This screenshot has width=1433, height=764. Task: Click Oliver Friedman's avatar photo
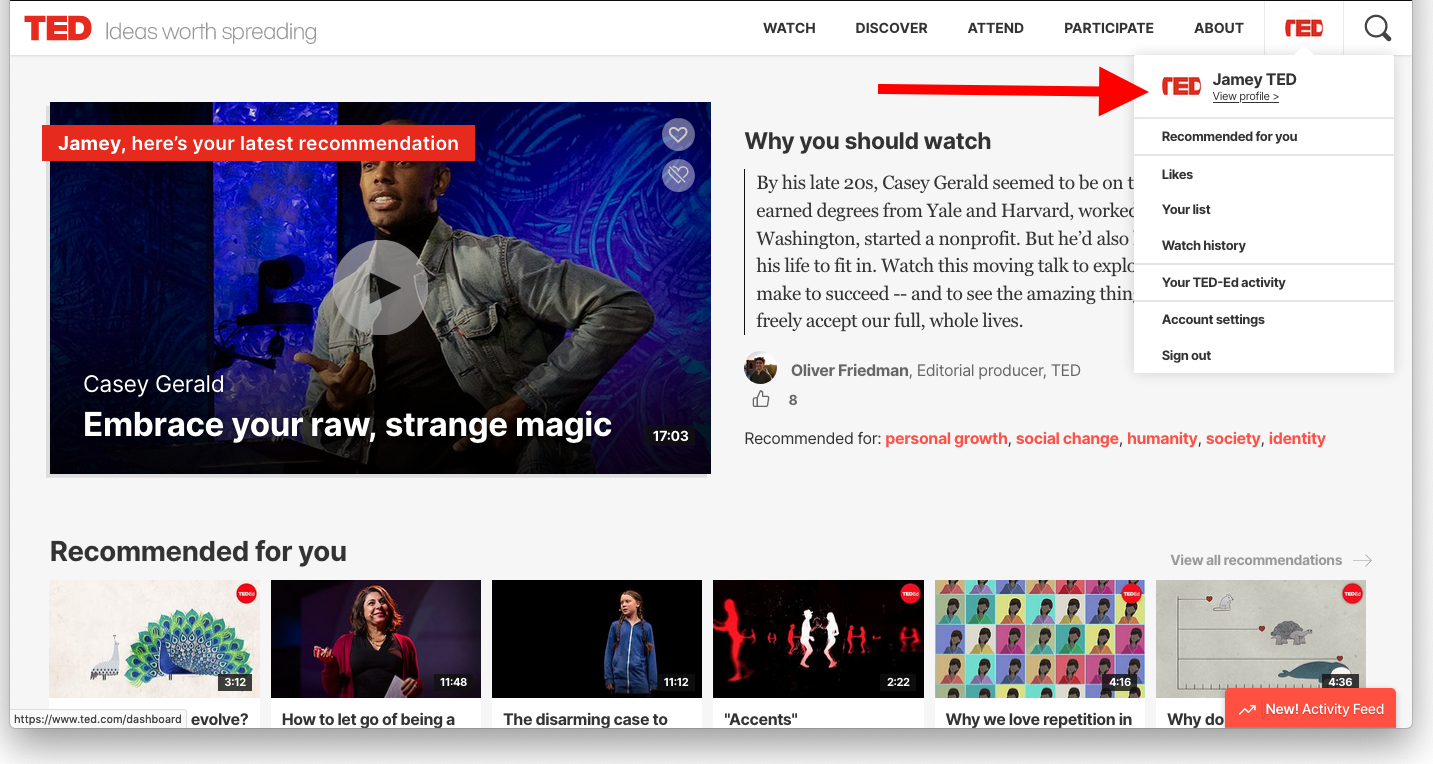point(761,369)
